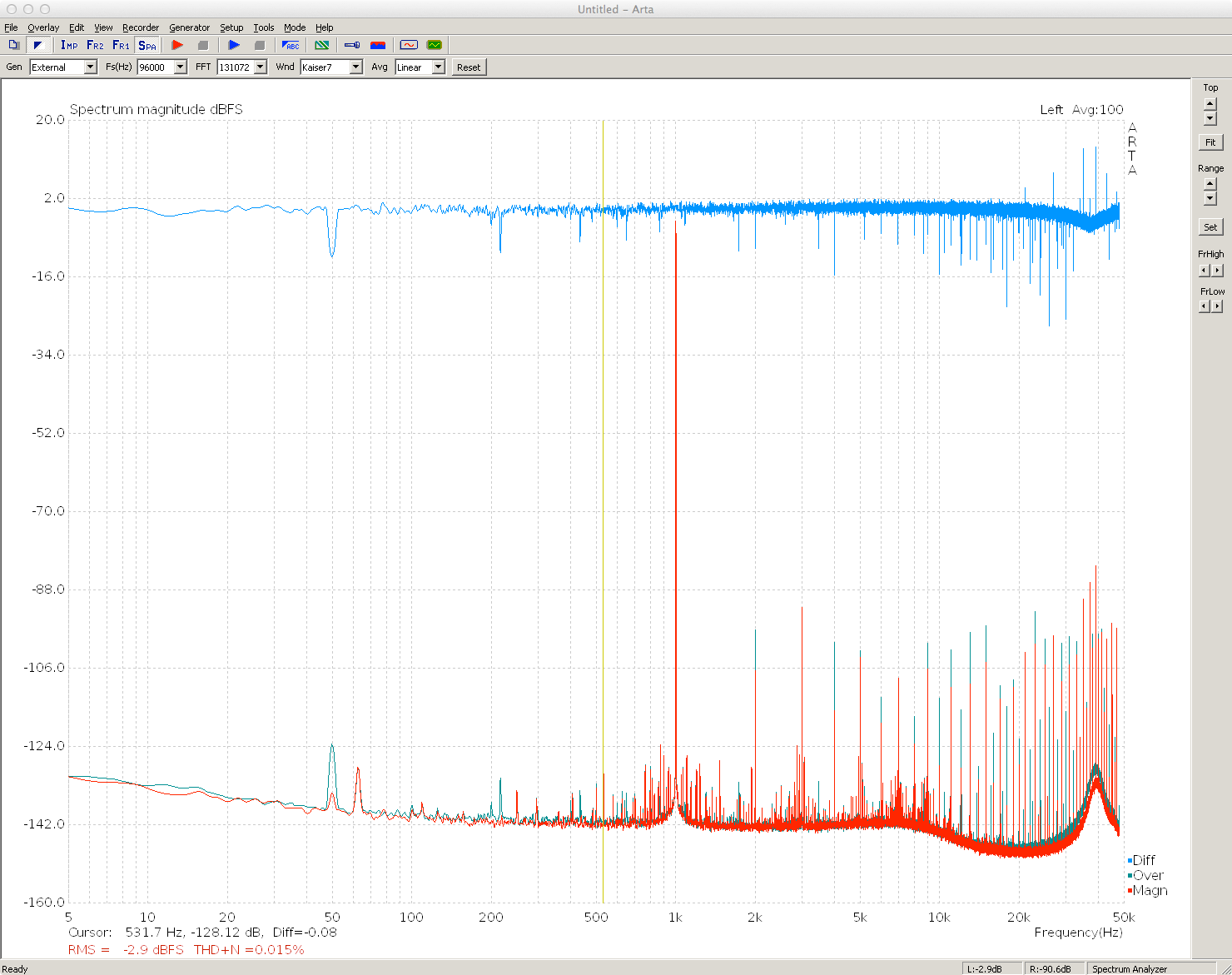Screen dimensions: 1232x975
Task: Click the green striped overlay icon
Action: click(321, 45)
